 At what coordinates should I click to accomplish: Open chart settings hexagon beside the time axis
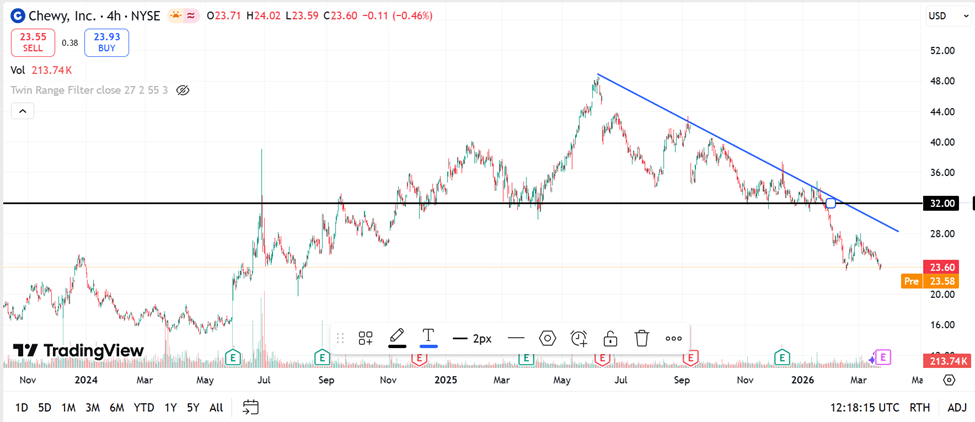point(950,380)
